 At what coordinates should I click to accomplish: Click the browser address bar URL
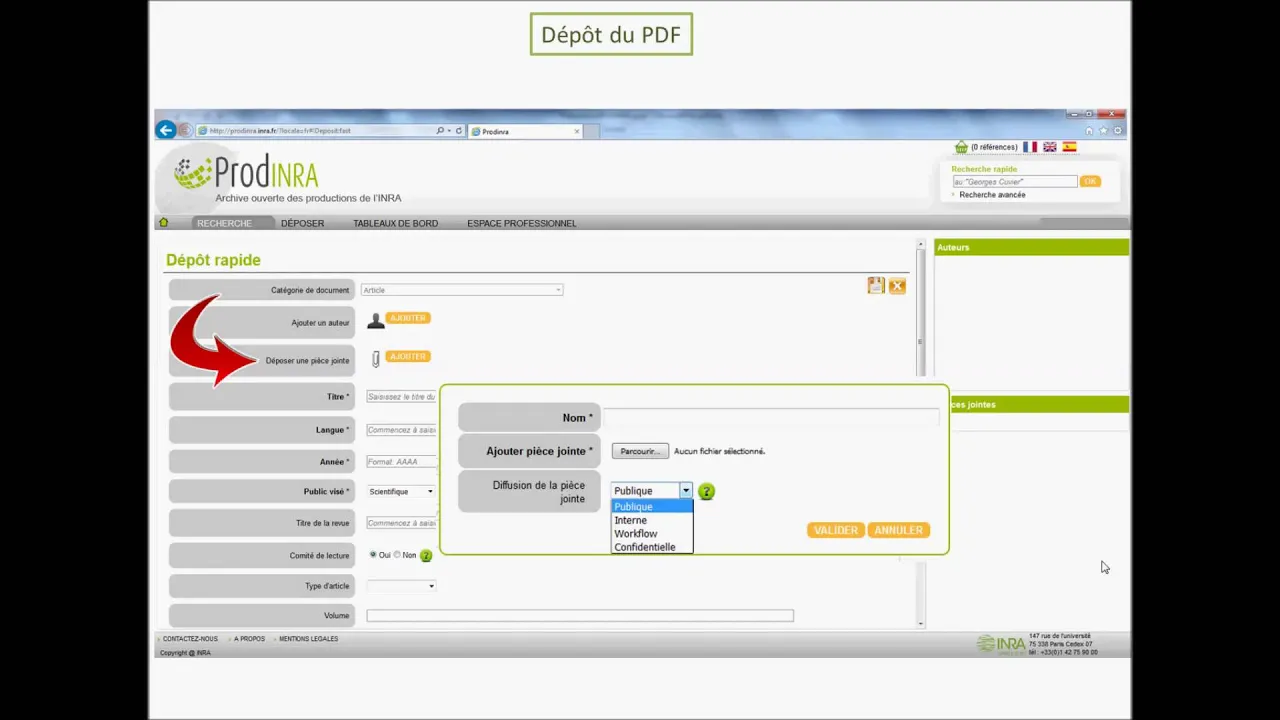click(x=315, y=131)
